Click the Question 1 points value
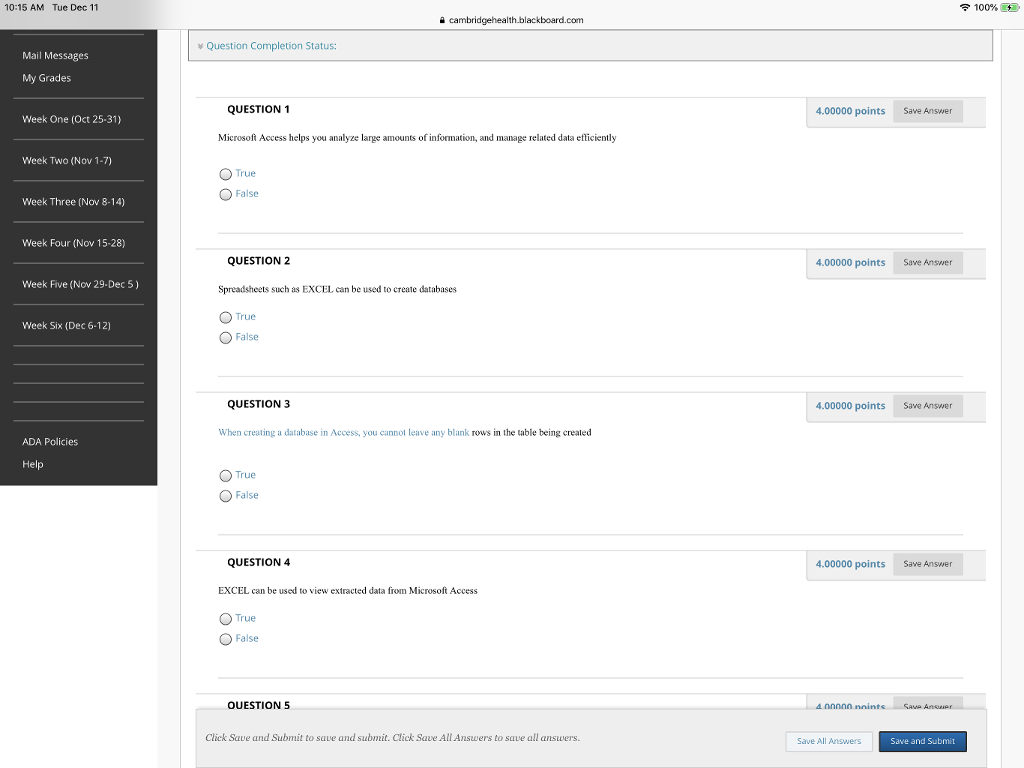This screenshot has height=768, width=1024. coord(850,111)
